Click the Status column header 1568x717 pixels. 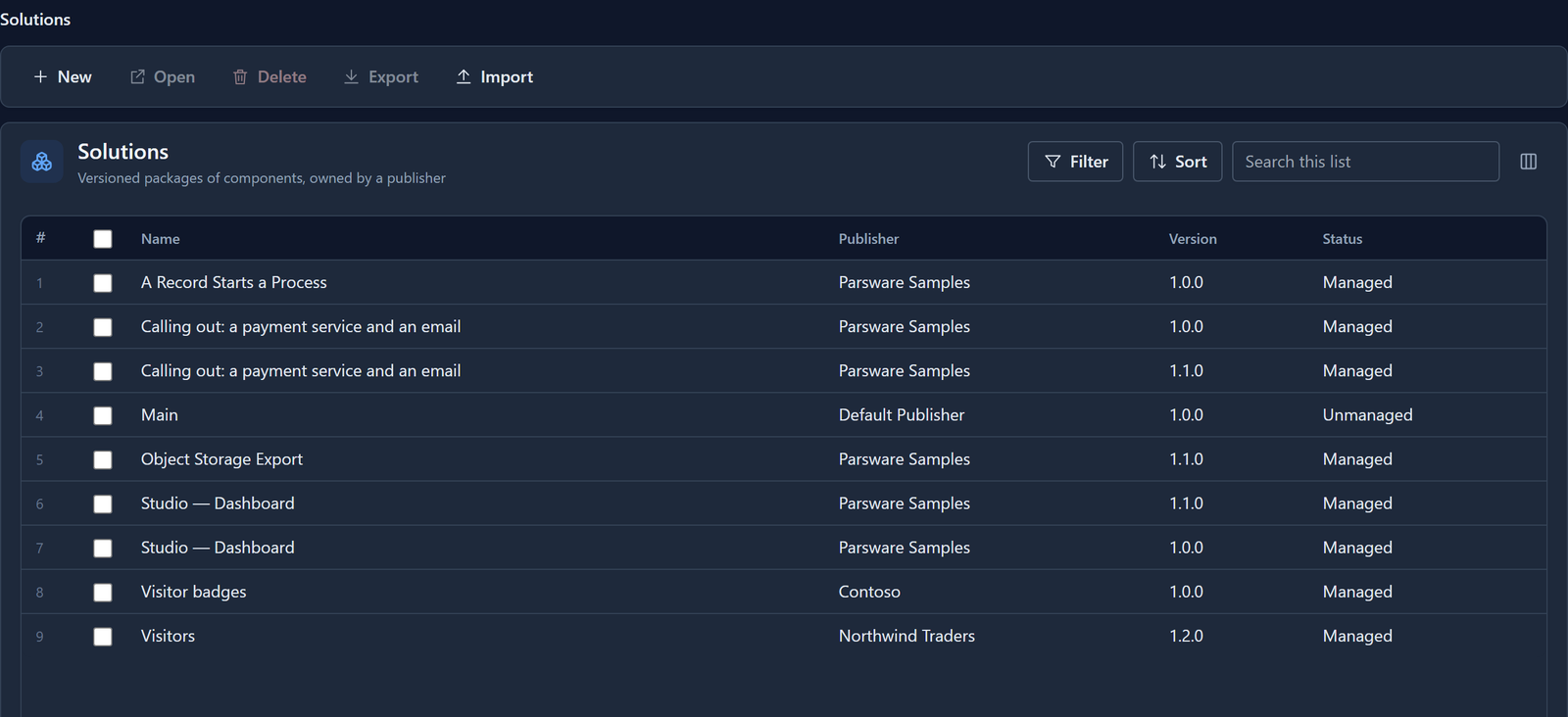click(1343, 239)
